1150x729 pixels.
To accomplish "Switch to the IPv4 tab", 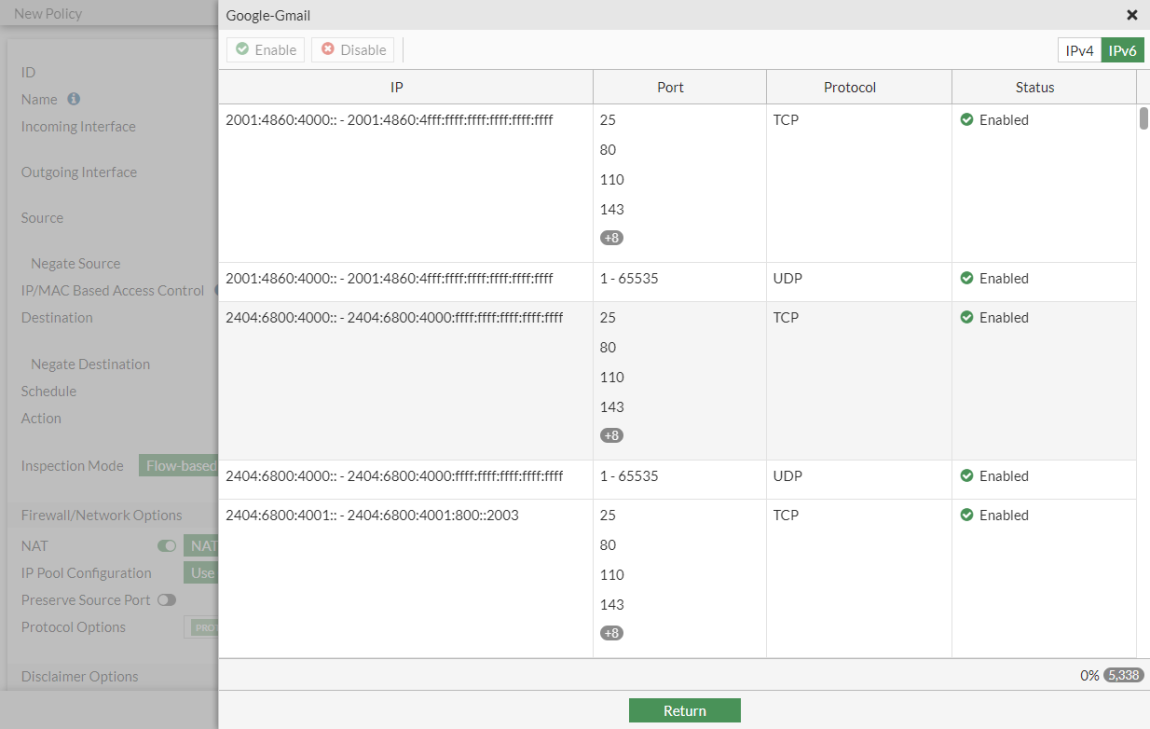I will point(1079,51).
